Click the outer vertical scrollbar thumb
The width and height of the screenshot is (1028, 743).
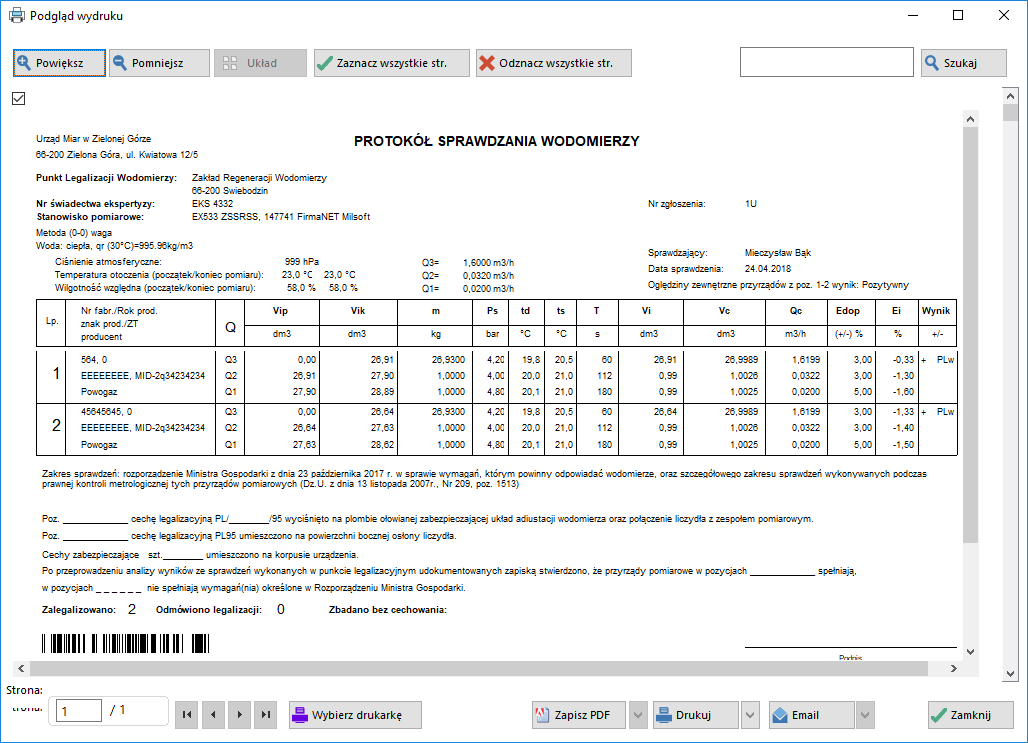pos(1010,113)
